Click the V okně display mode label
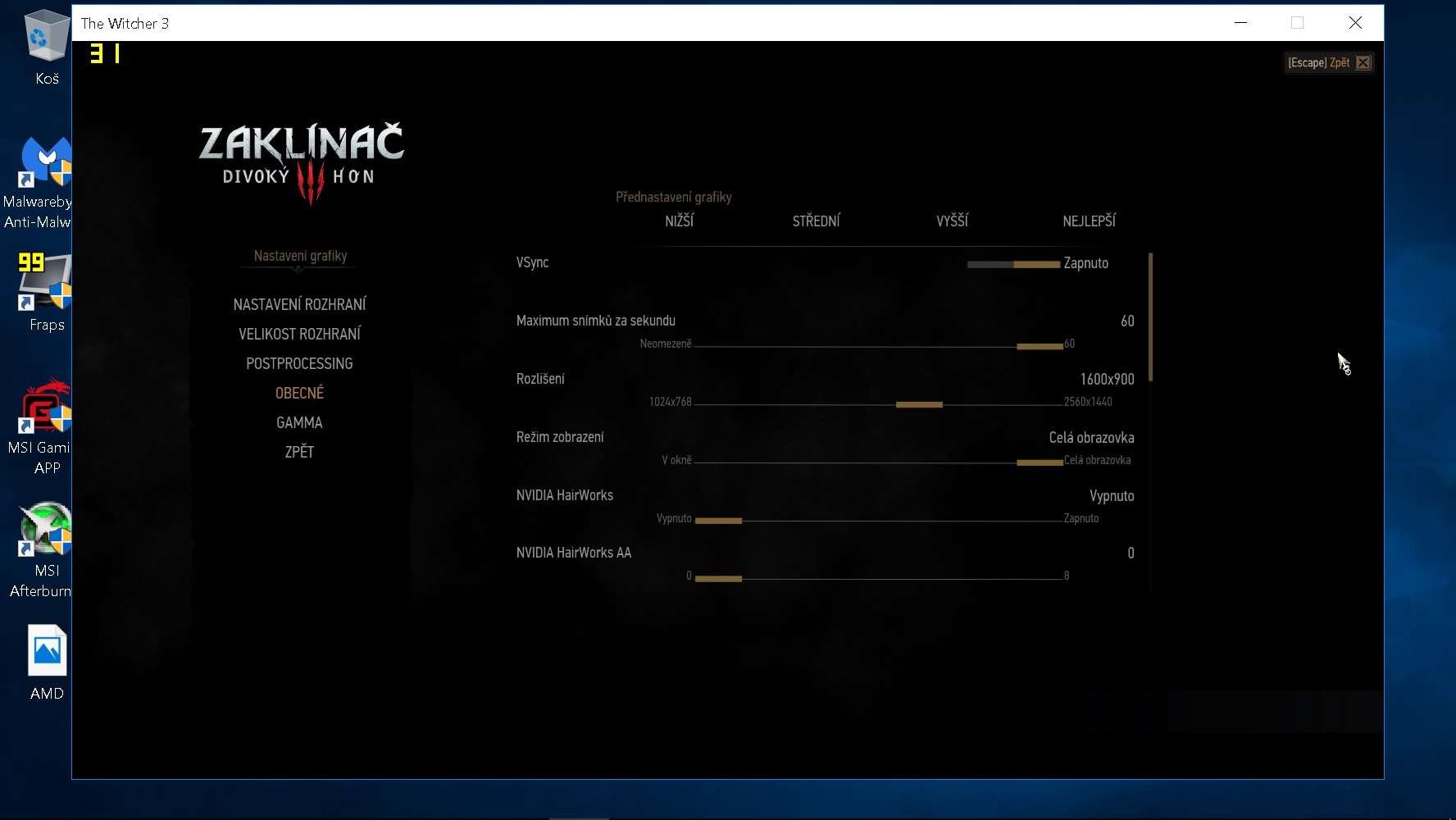This screenshot has height=820, width=1456. [x=676, y=460]
